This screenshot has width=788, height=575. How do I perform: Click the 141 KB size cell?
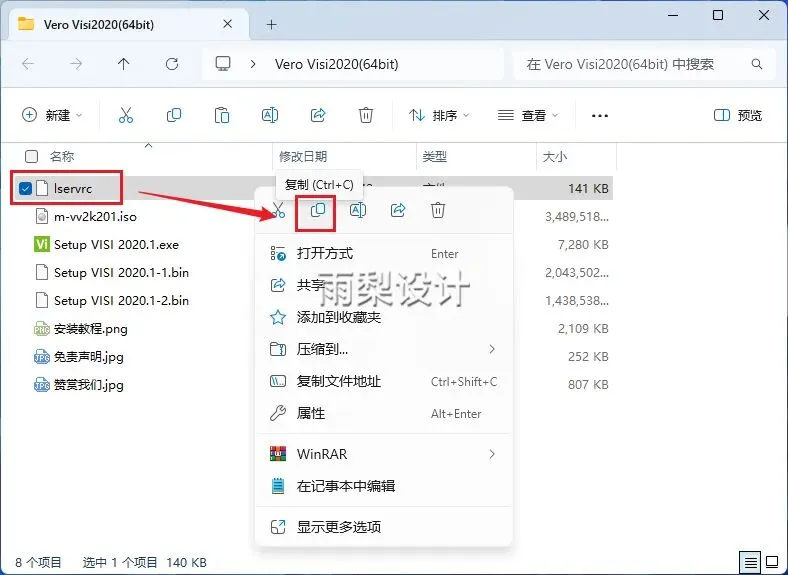tap(588, 188)
